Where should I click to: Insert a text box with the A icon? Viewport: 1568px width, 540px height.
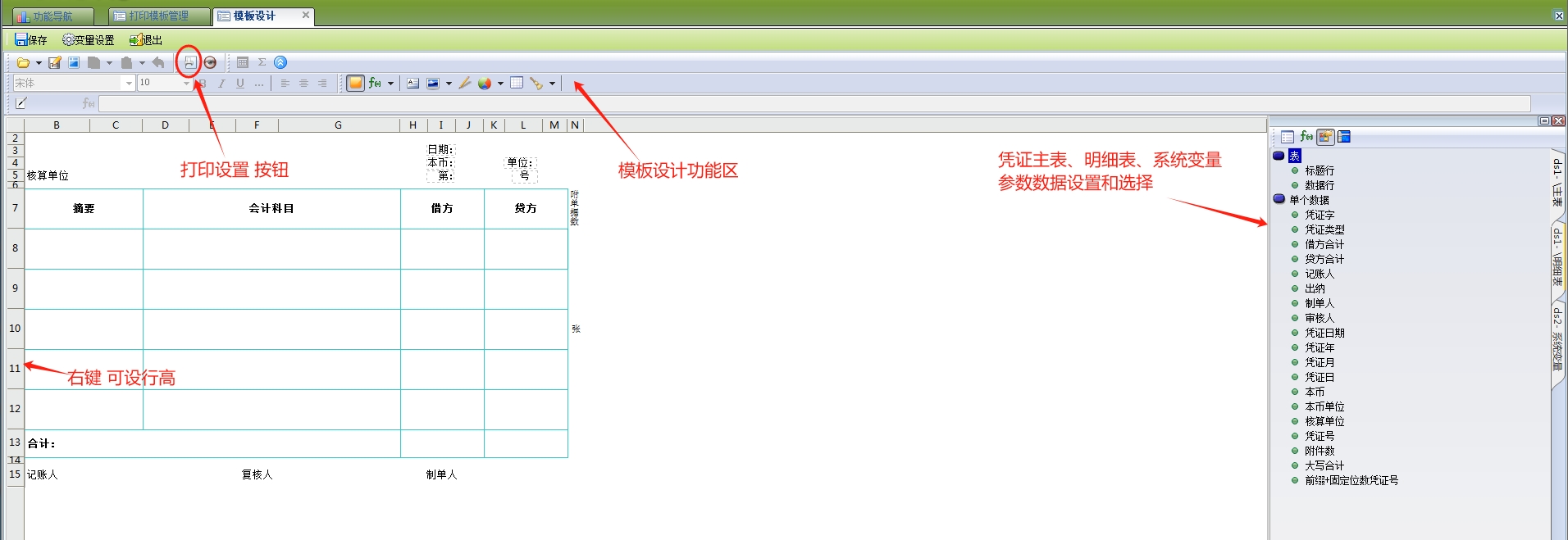tap(413, 83)
